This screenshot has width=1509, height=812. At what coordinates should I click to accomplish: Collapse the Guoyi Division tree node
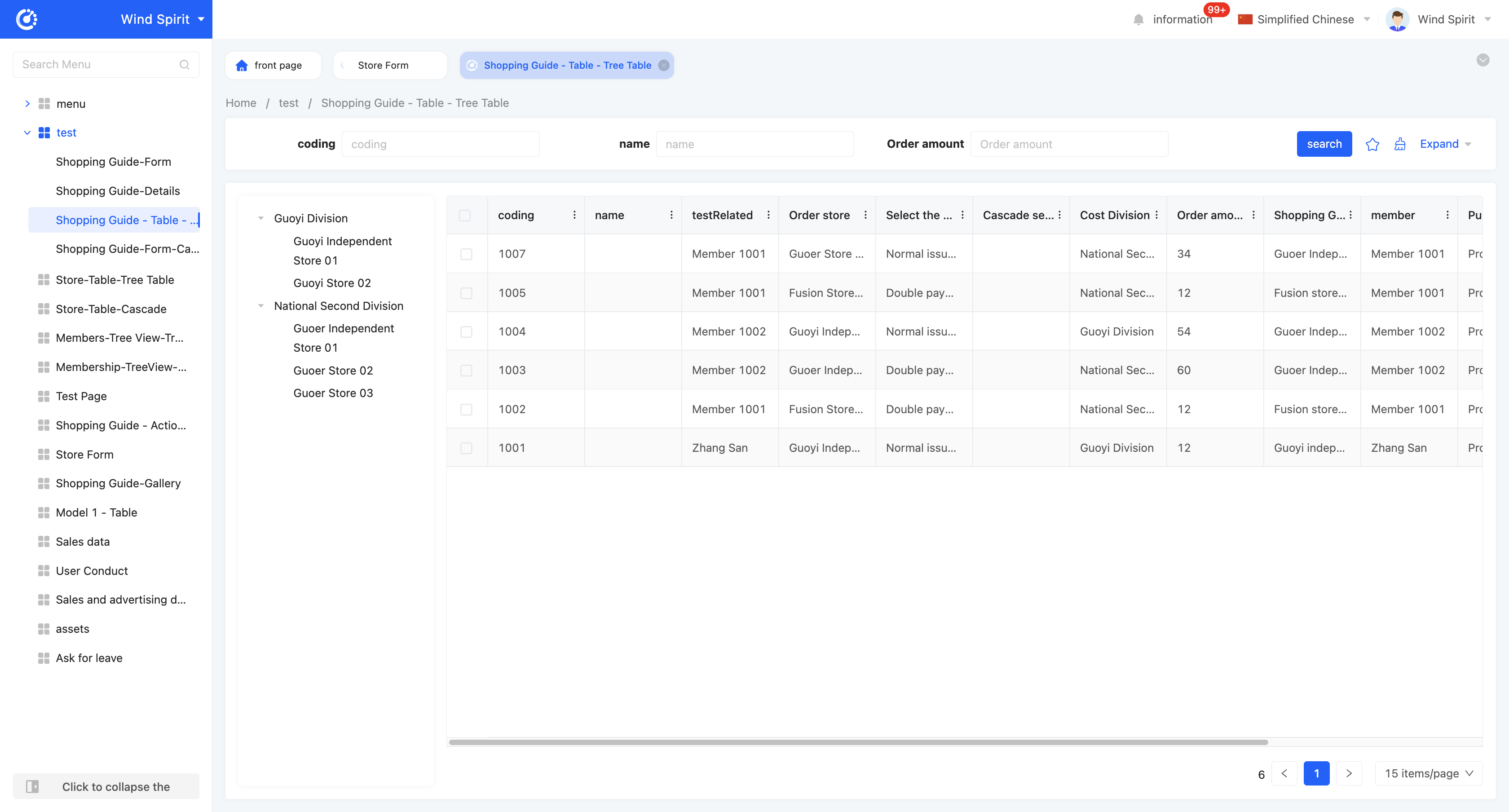(x=260, y=219)
